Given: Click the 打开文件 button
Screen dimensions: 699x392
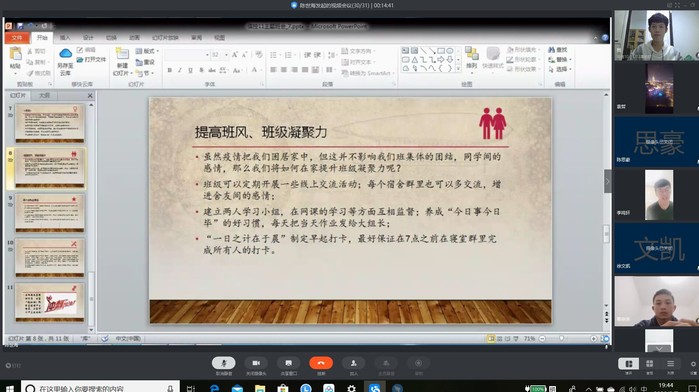Looking at the screenshot, I should (91, 59).
